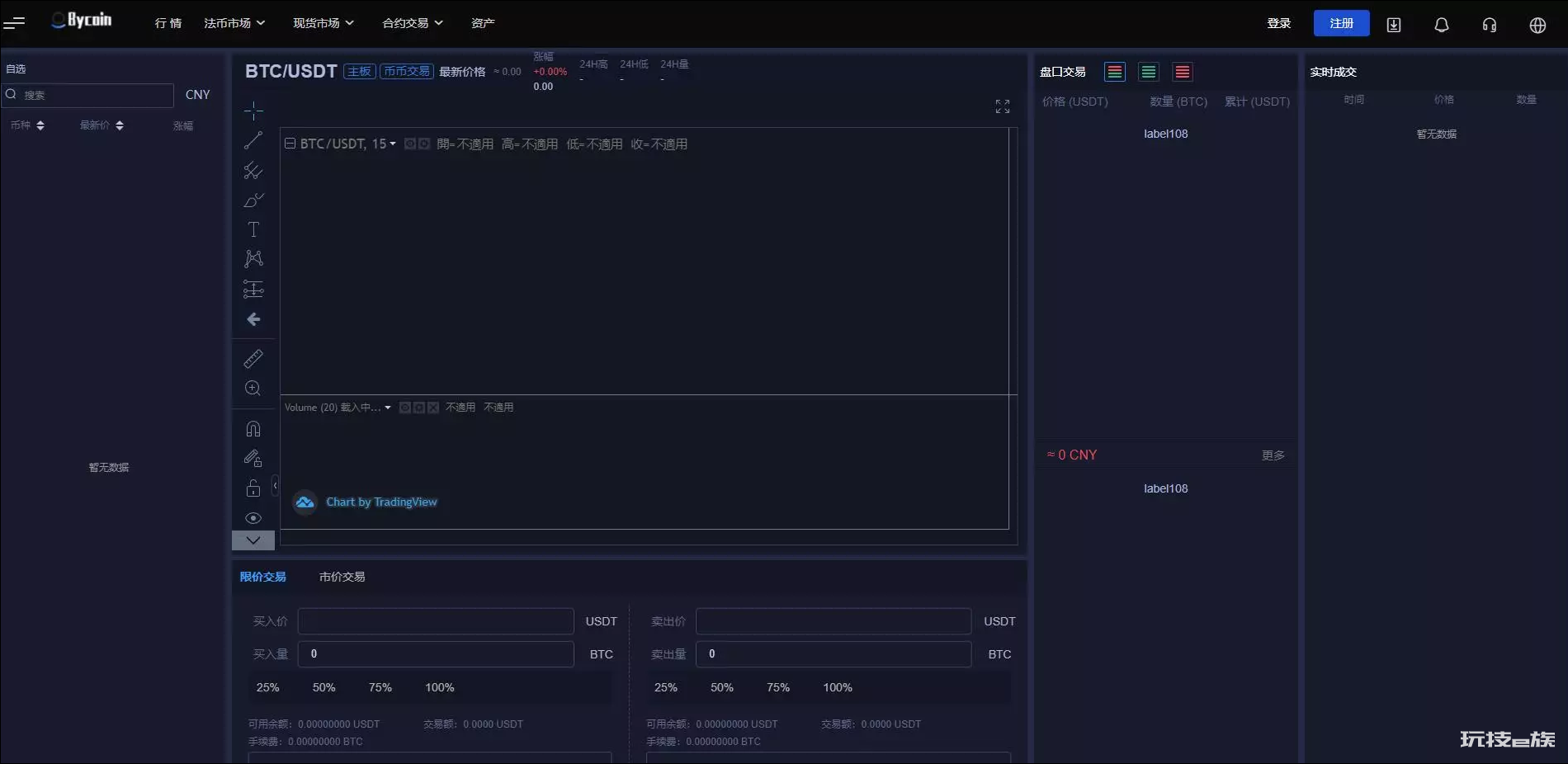Show buy orders only view
Viewport: 1568px width, 764px height.
coord(1149,72)
